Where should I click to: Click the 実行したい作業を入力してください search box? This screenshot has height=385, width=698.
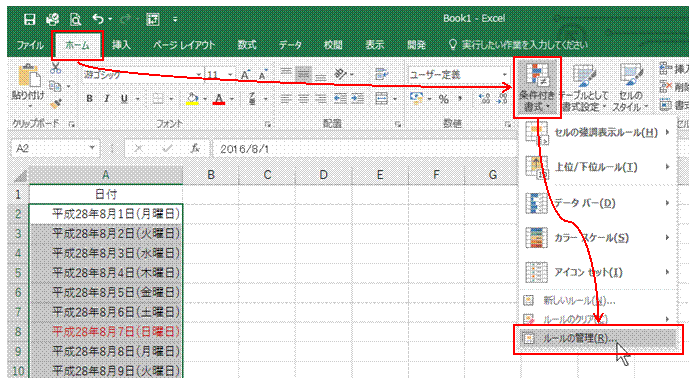519,45
